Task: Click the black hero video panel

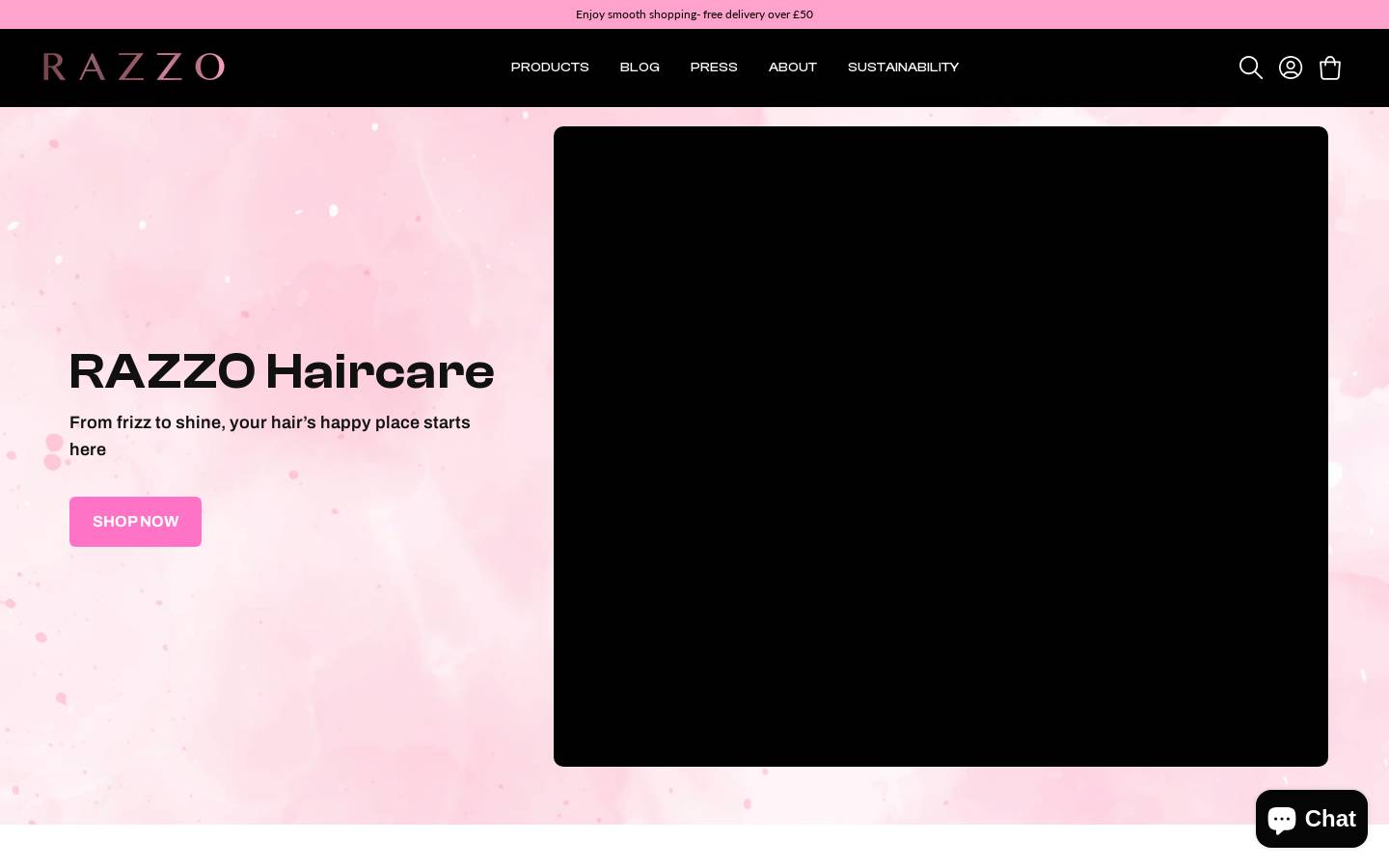Action: pyautogui.click(x=940, y=447)
